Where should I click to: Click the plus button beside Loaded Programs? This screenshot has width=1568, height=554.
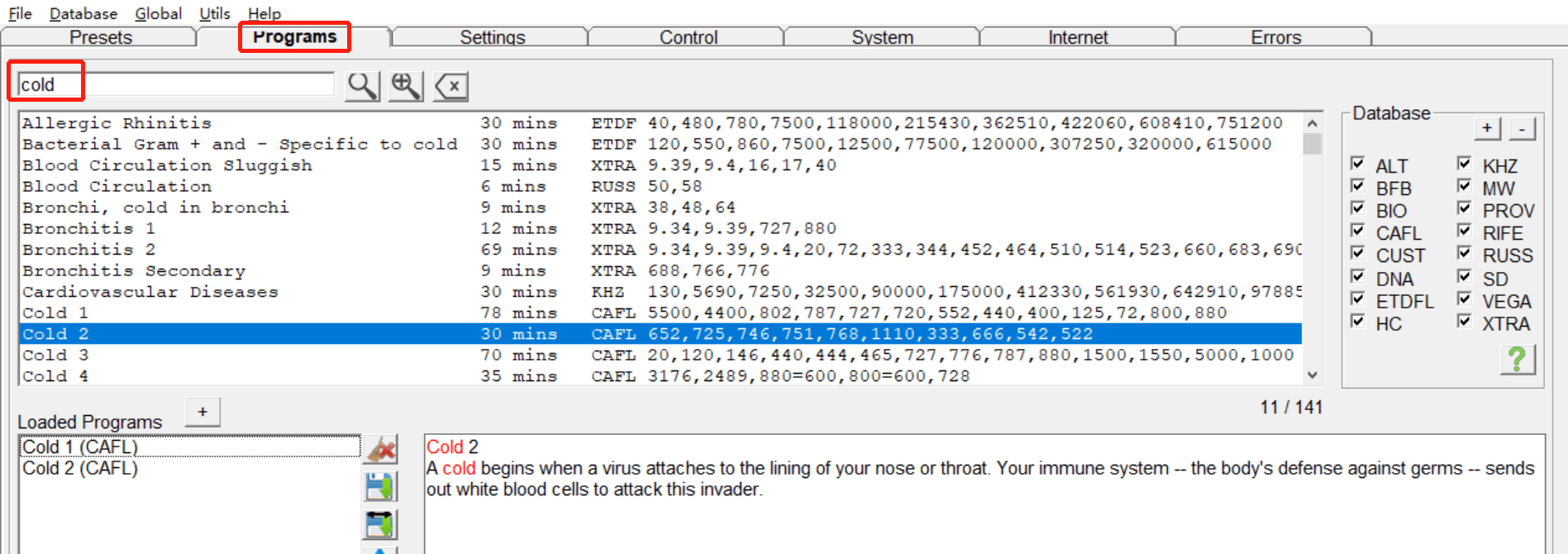click(x=203, y=412)
